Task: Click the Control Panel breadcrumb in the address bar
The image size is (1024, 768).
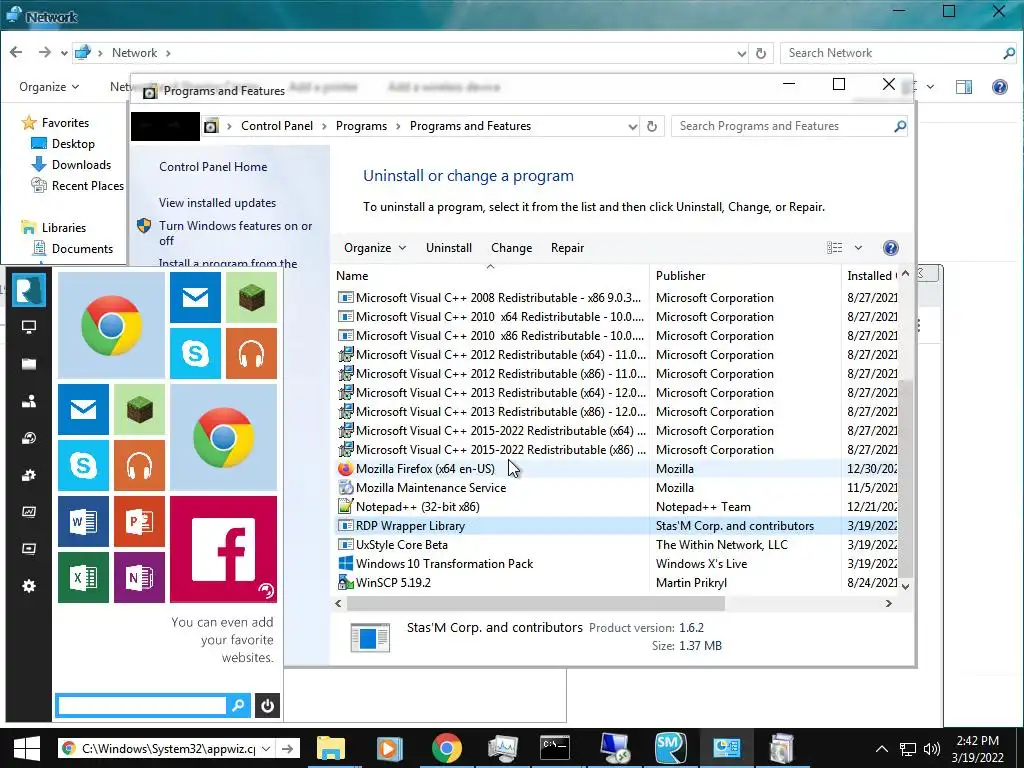Action: pyautogui.click(x=277, y=126)
